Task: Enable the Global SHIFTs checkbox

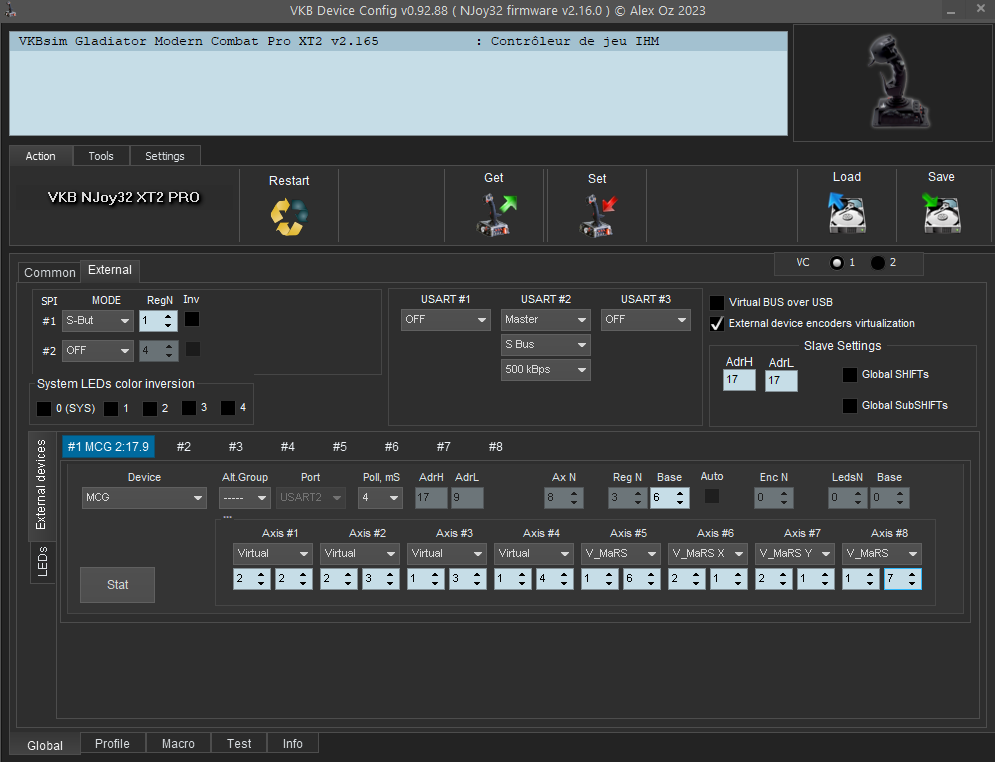Action: [850, 375]
